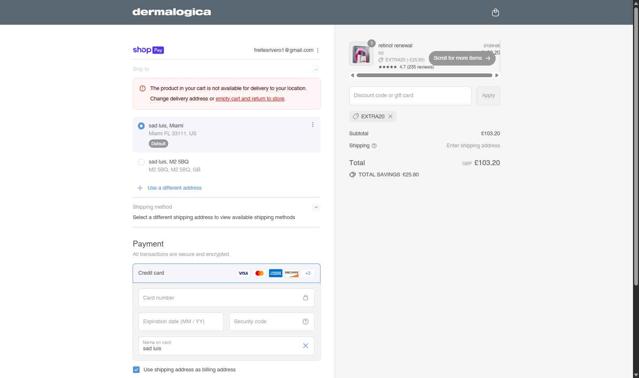Click the Default badge on the Miami address

158,143
